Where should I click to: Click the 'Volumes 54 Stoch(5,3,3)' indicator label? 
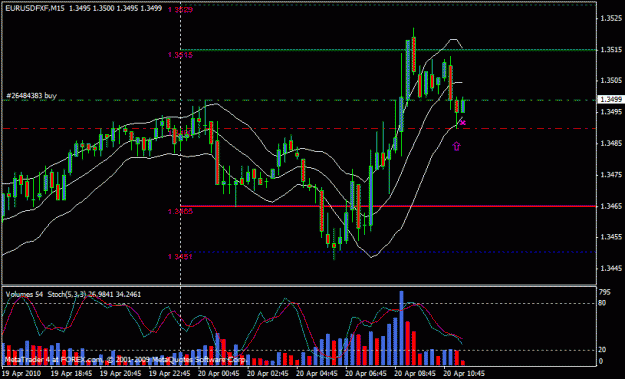coord(73,295)
